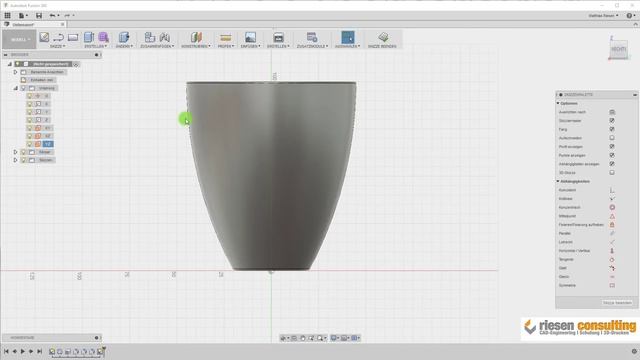The image size is (640, 360).
Task: Click the Auswählen selection tool icon
Action: click(348, 37)
